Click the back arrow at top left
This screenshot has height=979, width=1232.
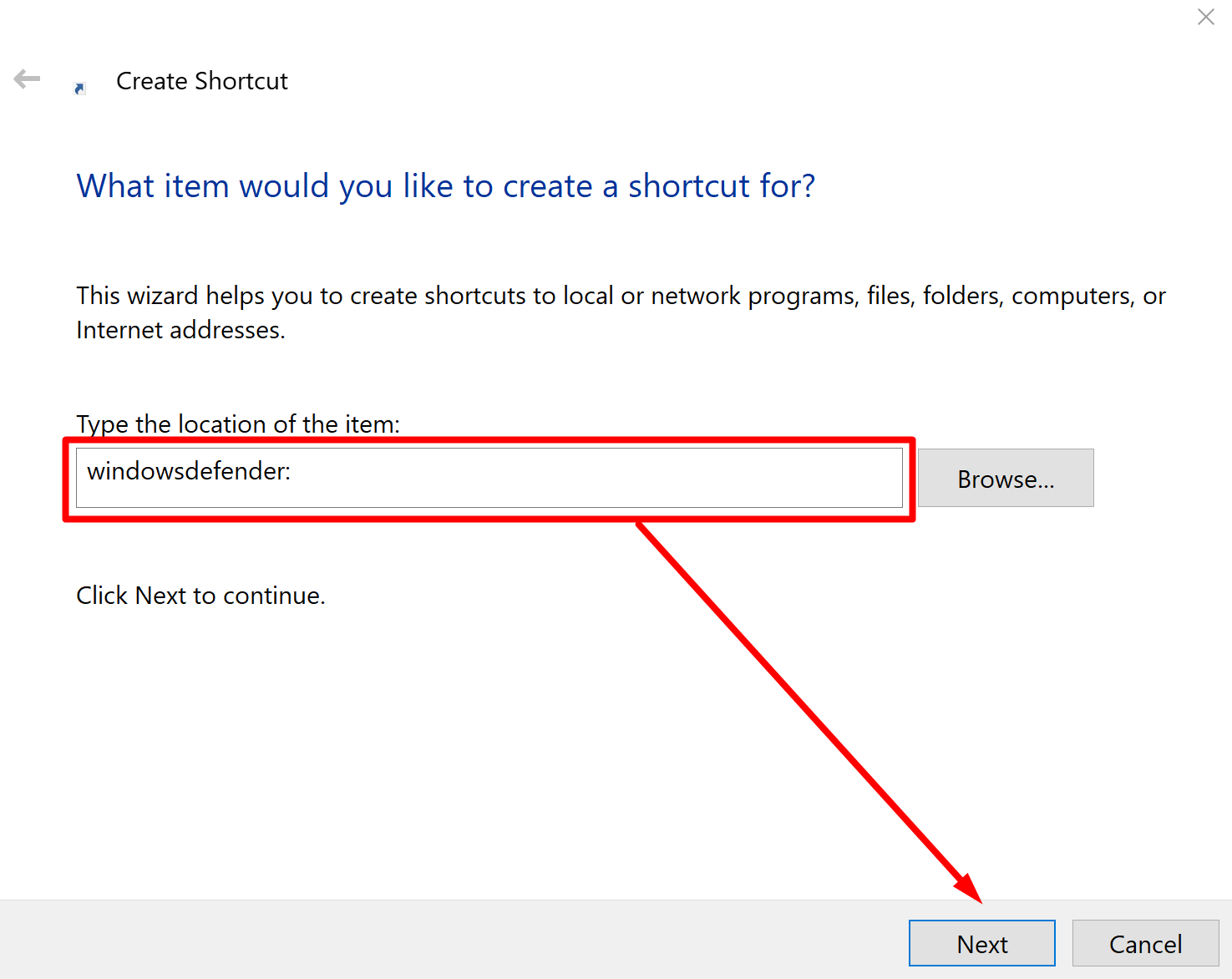27,79
